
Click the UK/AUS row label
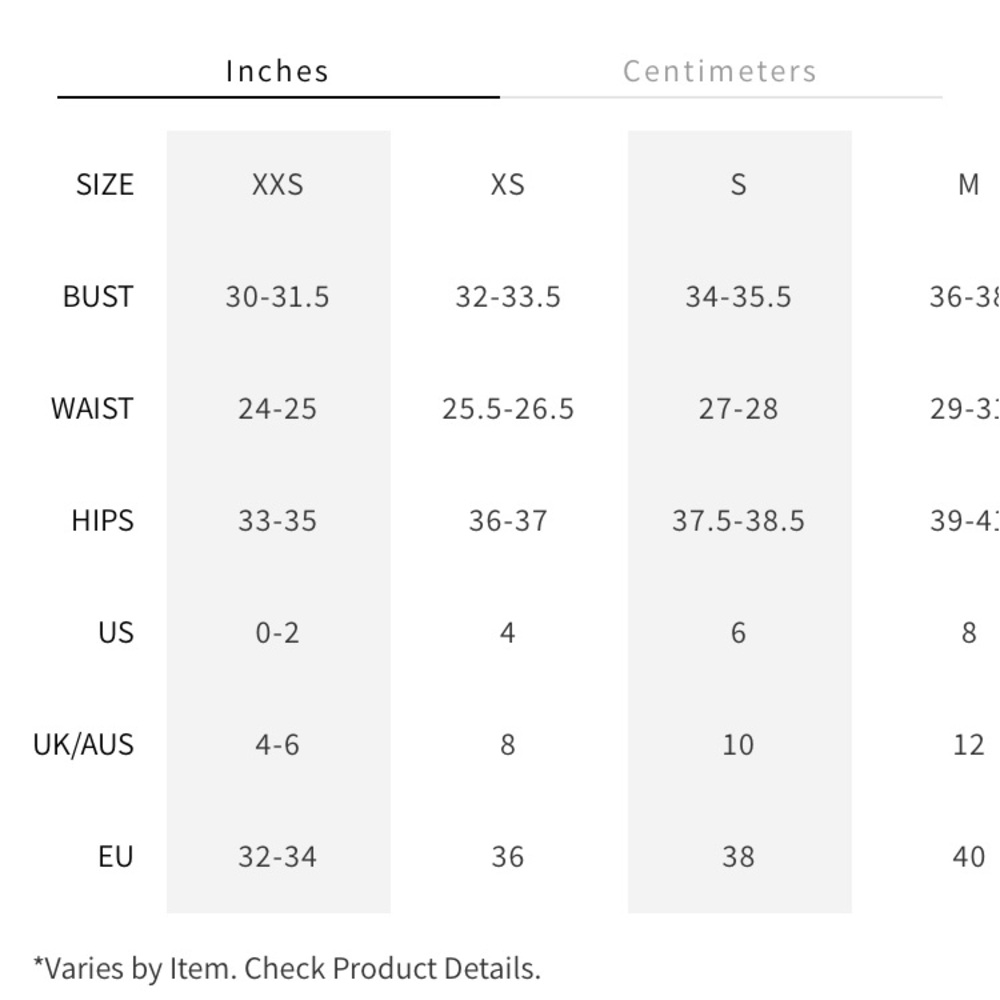tap(84, 745)
